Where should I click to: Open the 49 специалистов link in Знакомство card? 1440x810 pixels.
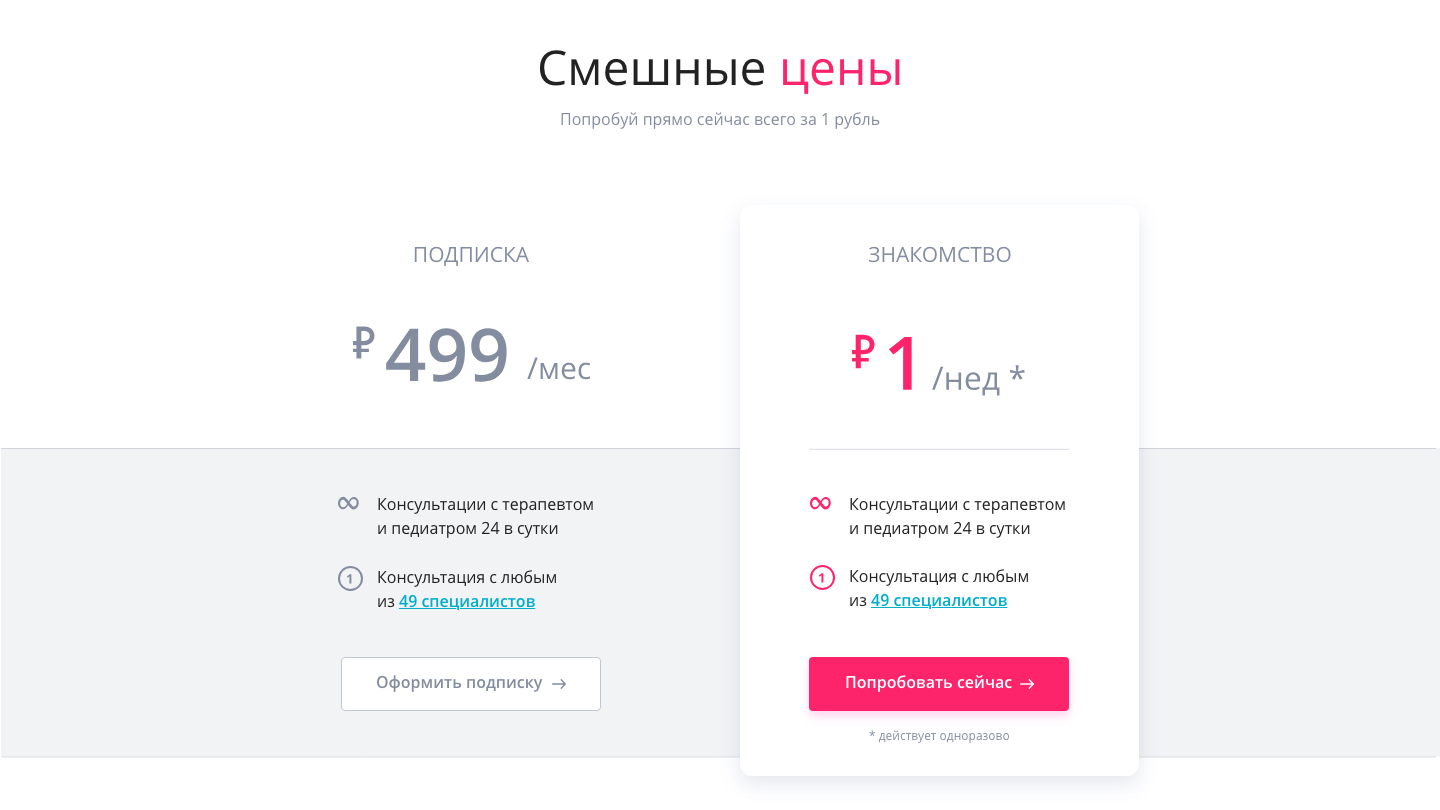click(939, 600)
